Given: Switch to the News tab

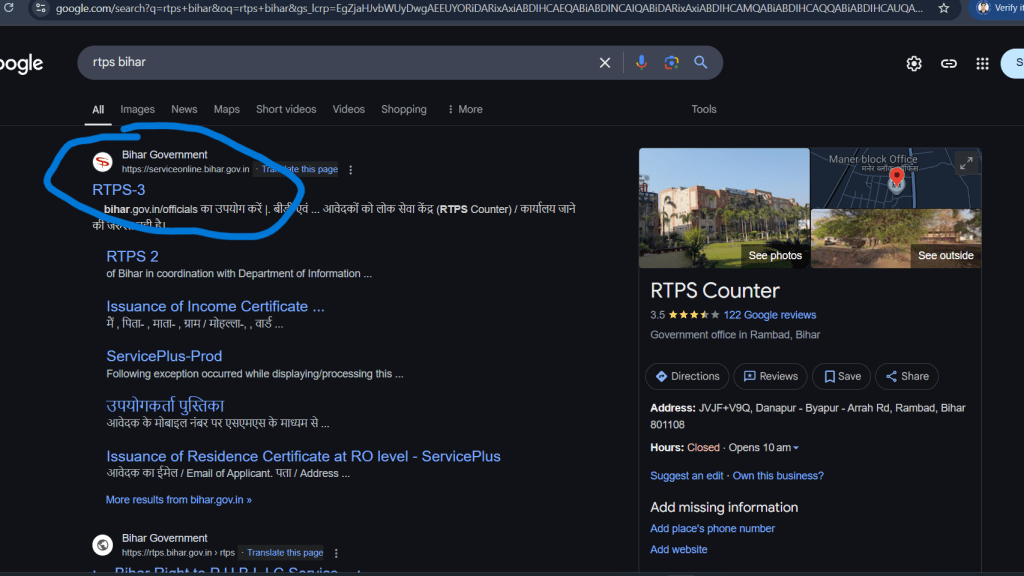Looking at the screenshot, I should (x=184, y=109).
